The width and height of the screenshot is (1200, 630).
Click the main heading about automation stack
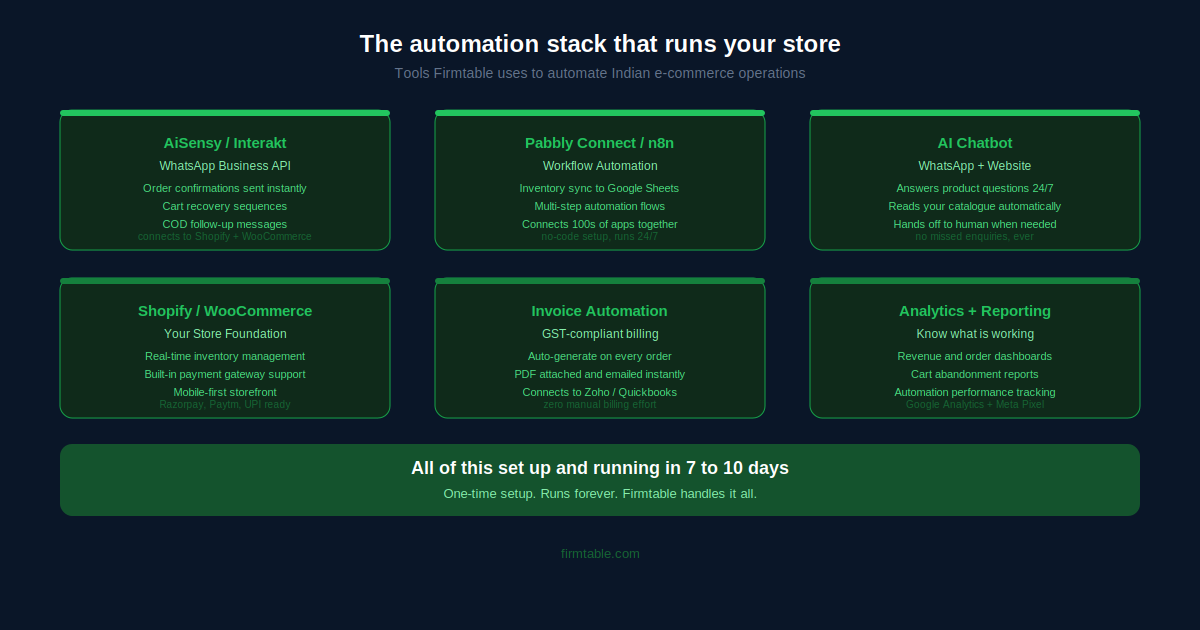click(600, 44)
